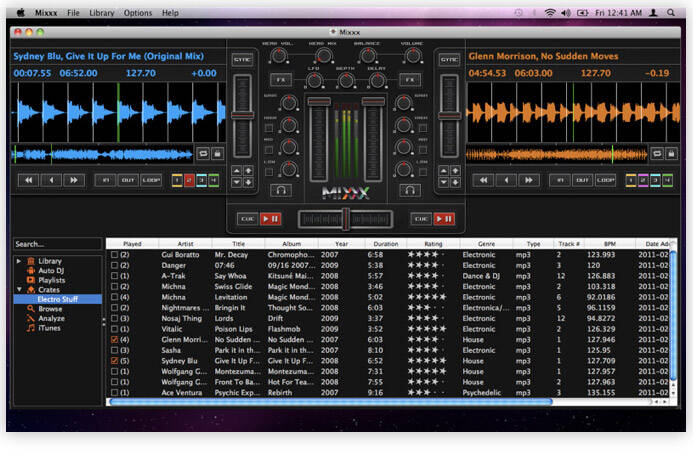Screen dimensions: 693x464
Task: Click left deck SYNC button
Action: pyautogui.click(x=242, y=60)
